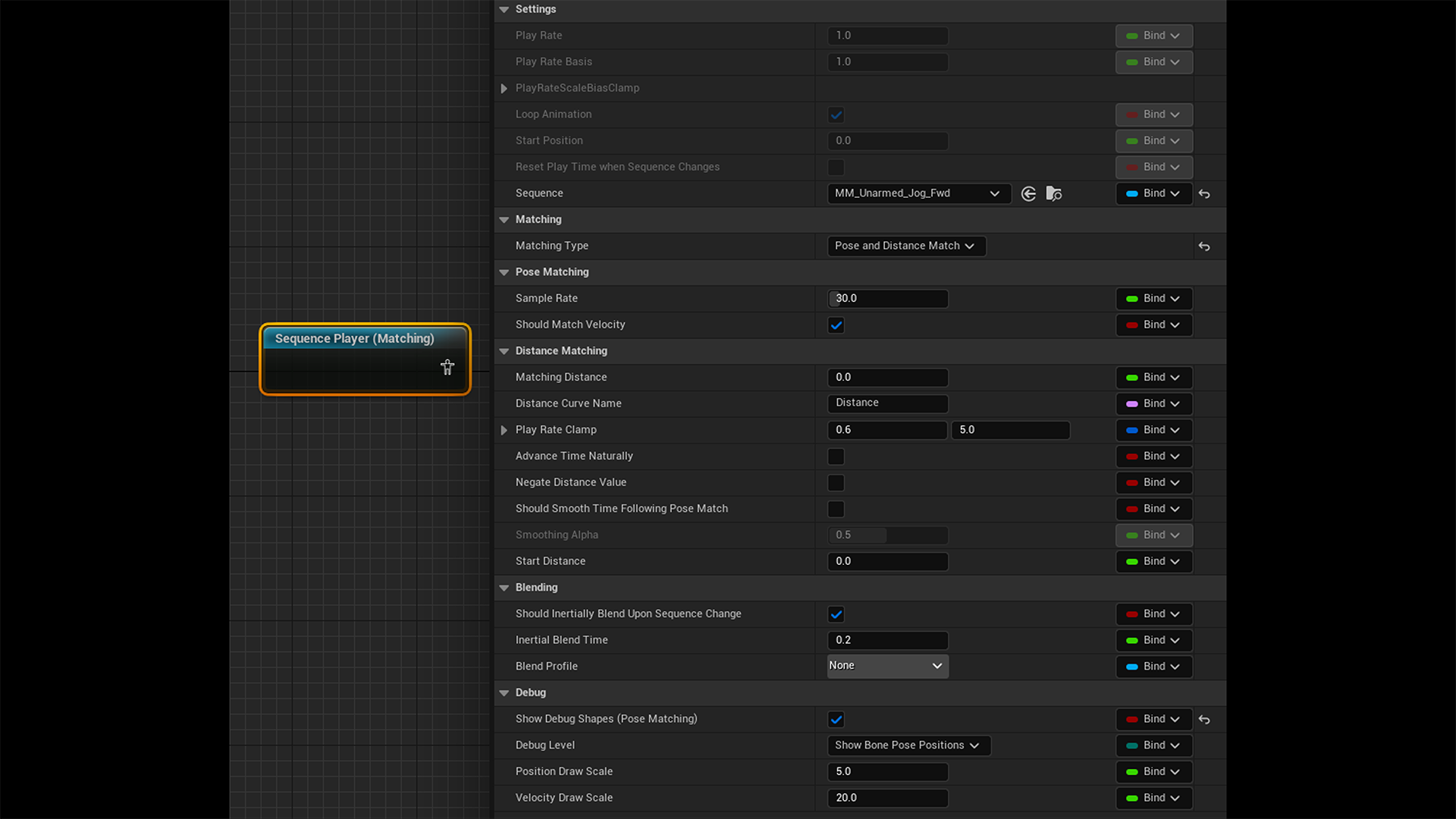Collapse the Distance Matching category header
Image resolution: width=1456 pixels, height=819 pixels.
[504, 351]
